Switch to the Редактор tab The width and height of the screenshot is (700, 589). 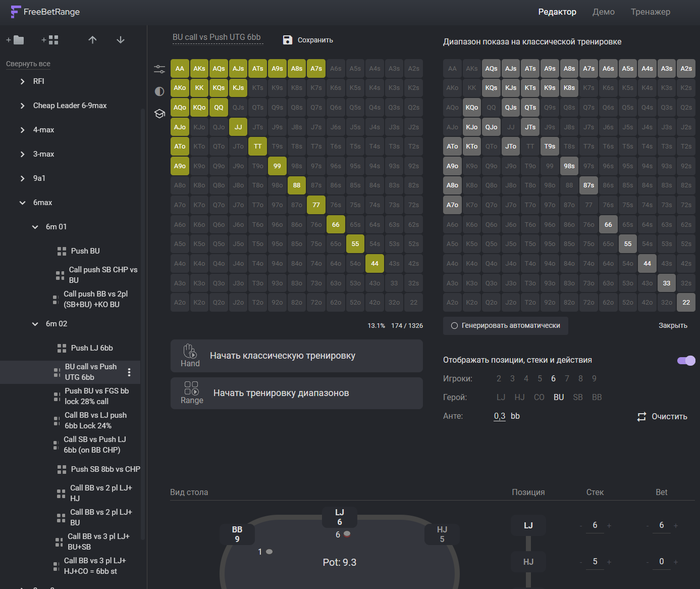coord(557,12)
